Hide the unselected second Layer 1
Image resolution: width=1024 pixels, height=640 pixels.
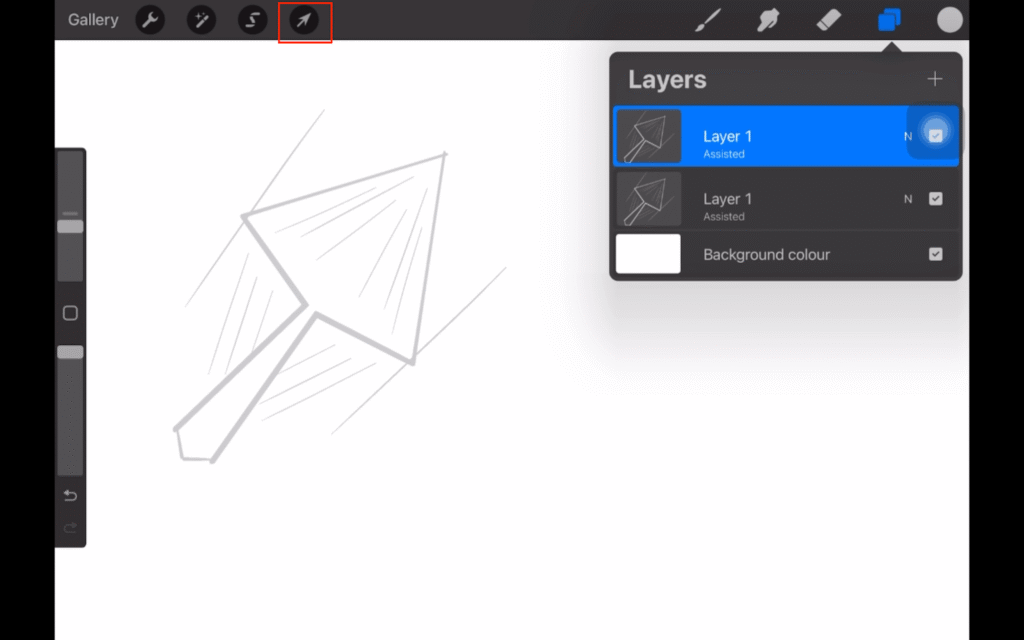(x=935, y=199)
